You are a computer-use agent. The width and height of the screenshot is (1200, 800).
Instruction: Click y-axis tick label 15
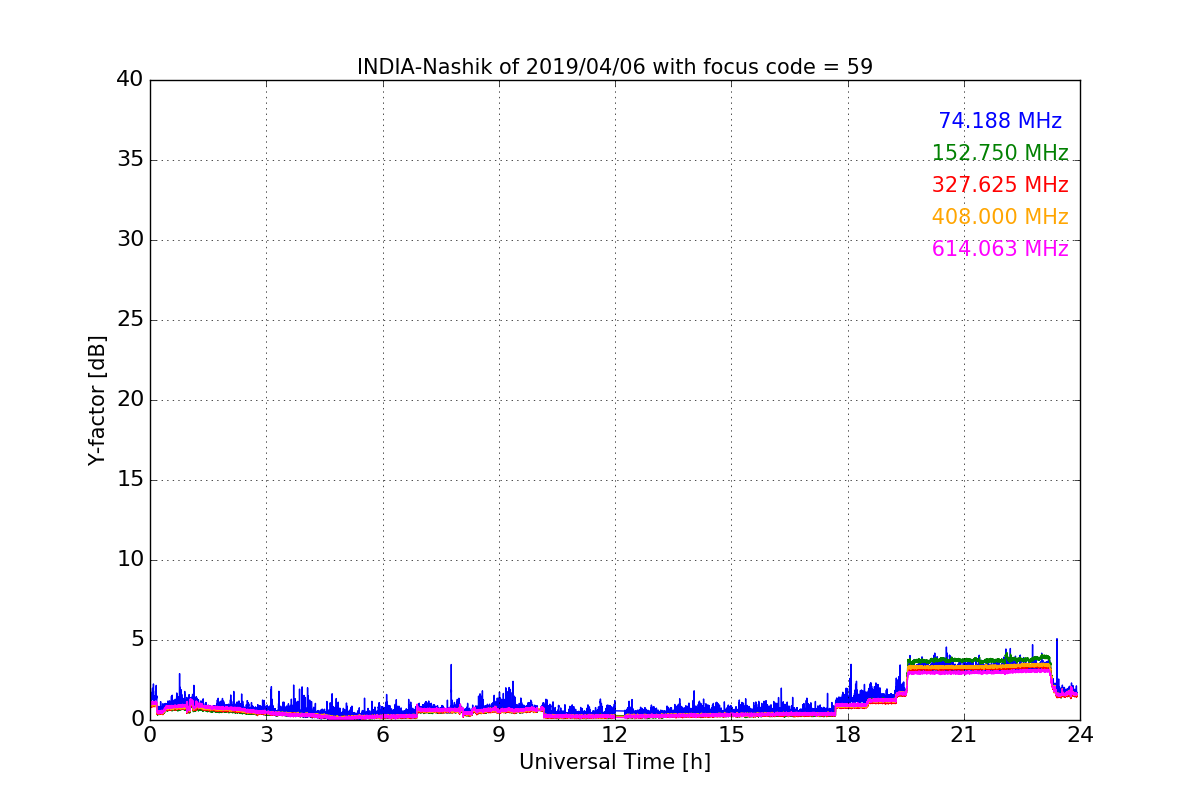130,480
